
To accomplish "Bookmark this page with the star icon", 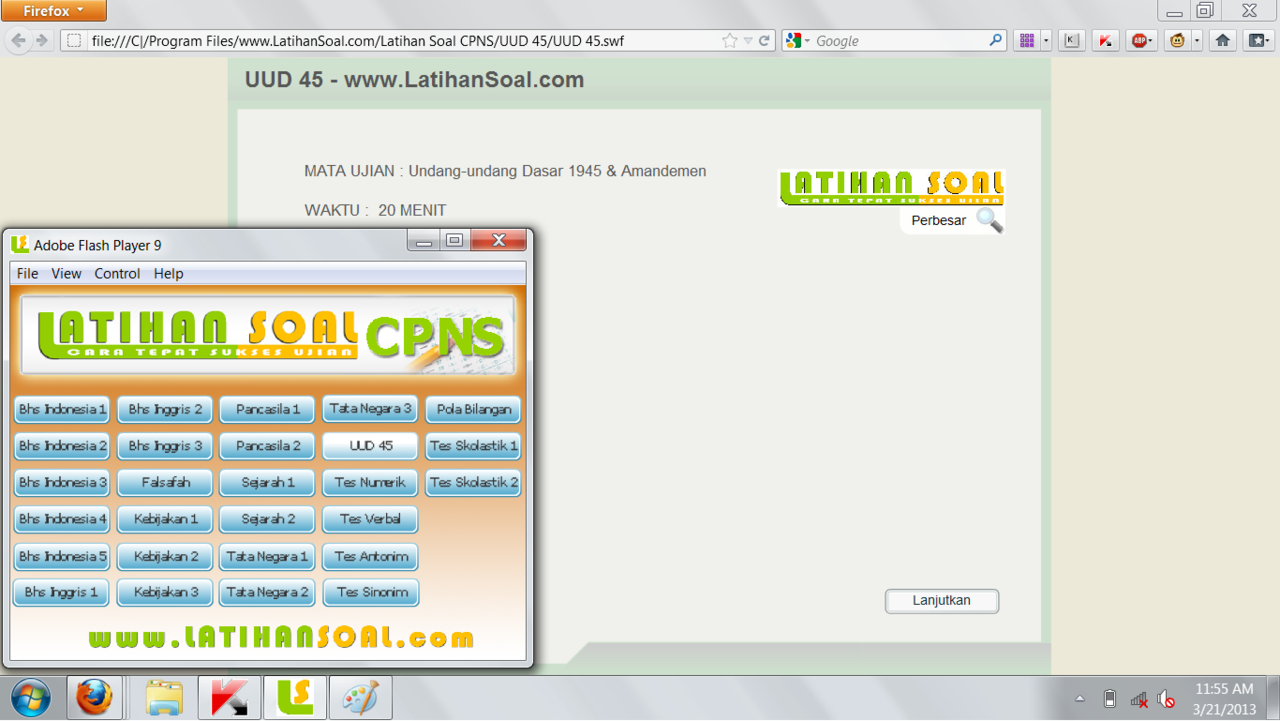I will (x=730, y=41).
